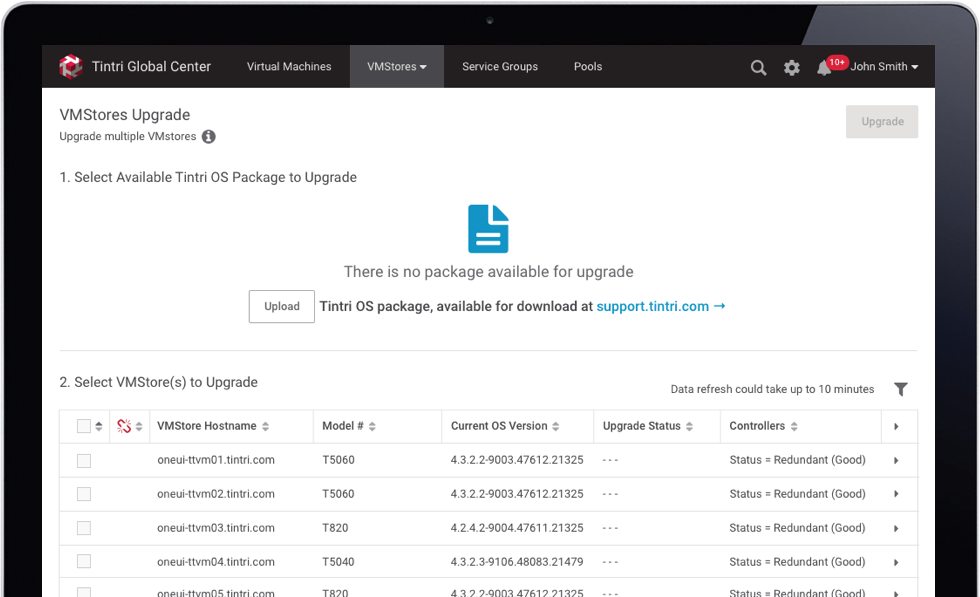Select hostname oneui-ttvm02.tintri.com
Viewport: 980px width, 597px height.
point(216,494)
